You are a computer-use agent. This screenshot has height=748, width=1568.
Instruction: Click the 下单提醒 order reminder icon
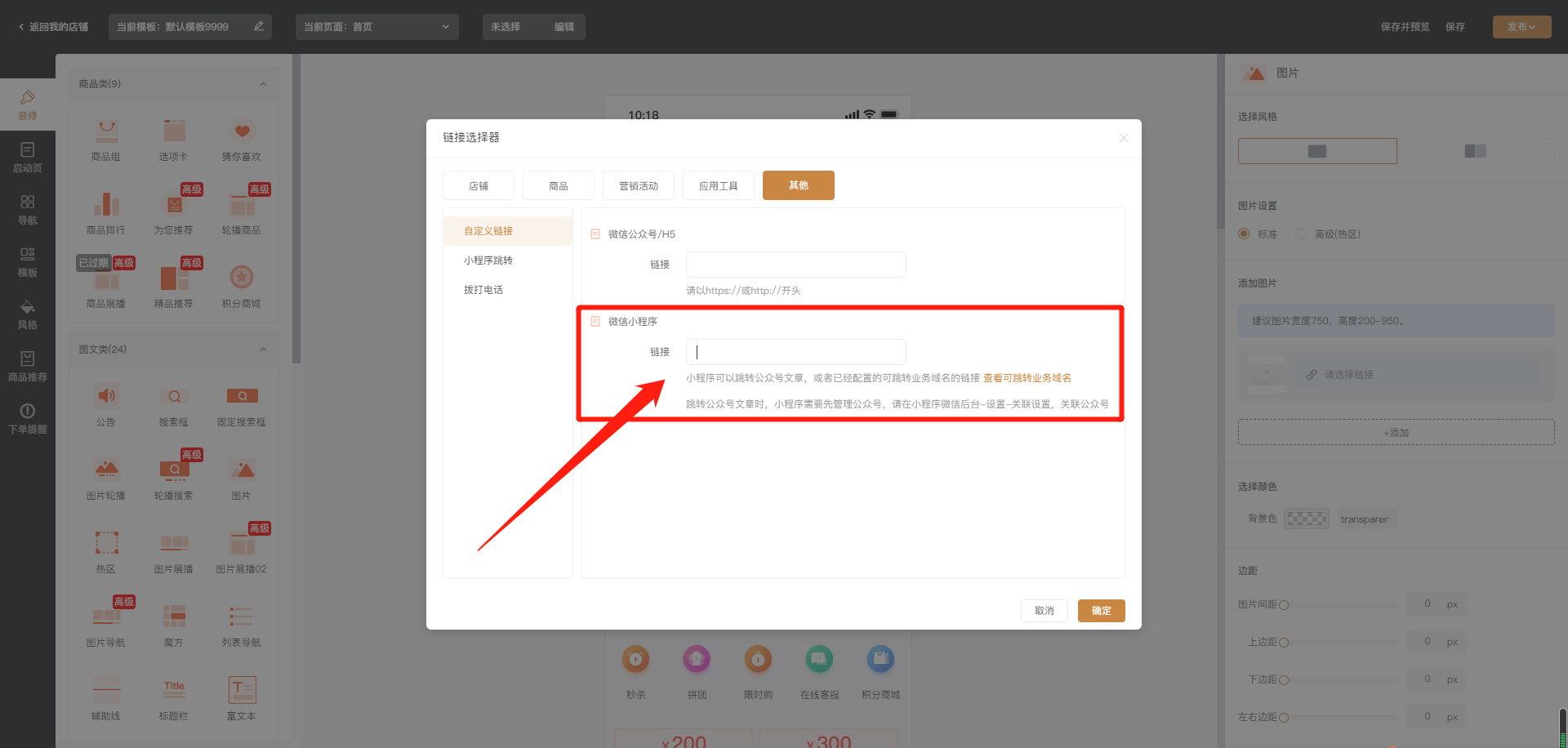[x=27, y=418]
